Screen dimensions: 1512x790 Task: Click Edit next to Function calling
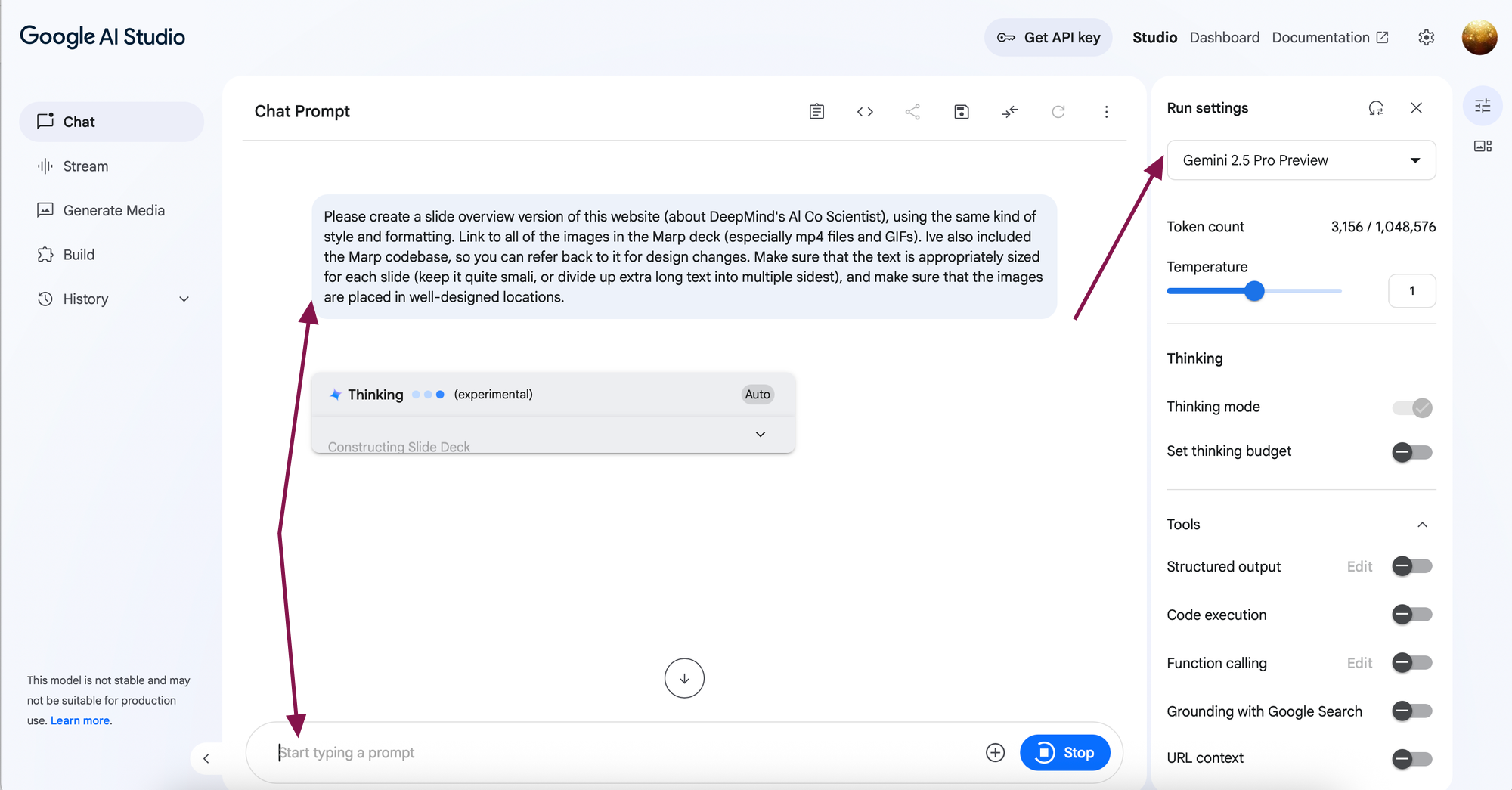[x=1359, y=664]
